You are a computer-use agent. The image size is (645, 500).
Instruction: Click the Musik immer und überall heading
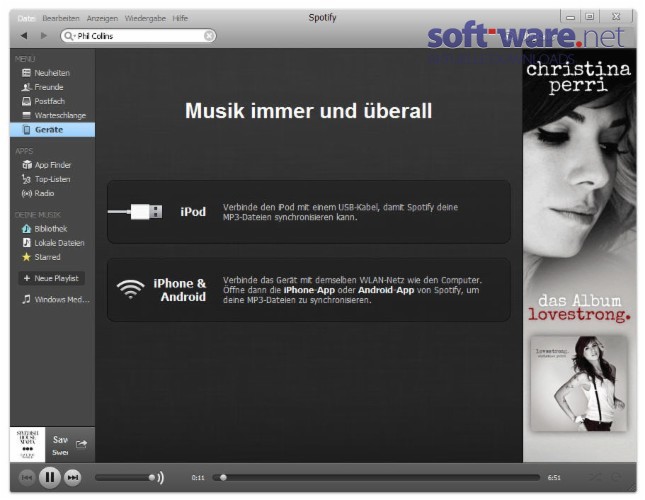(309, 111)
